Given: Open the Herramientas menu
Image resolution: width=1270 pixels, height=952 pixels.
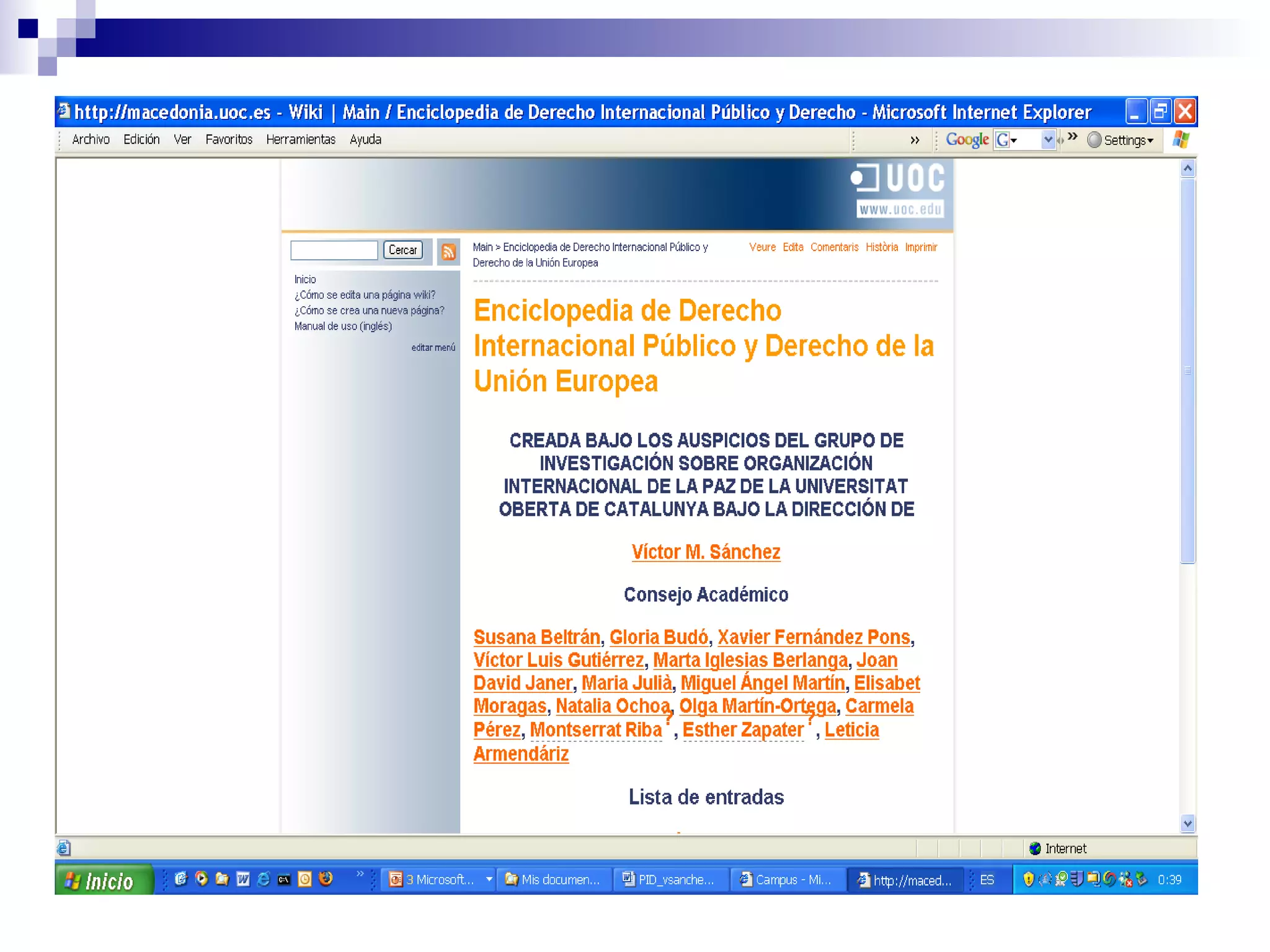Looking at the screenshot, I should pos(301,139).
